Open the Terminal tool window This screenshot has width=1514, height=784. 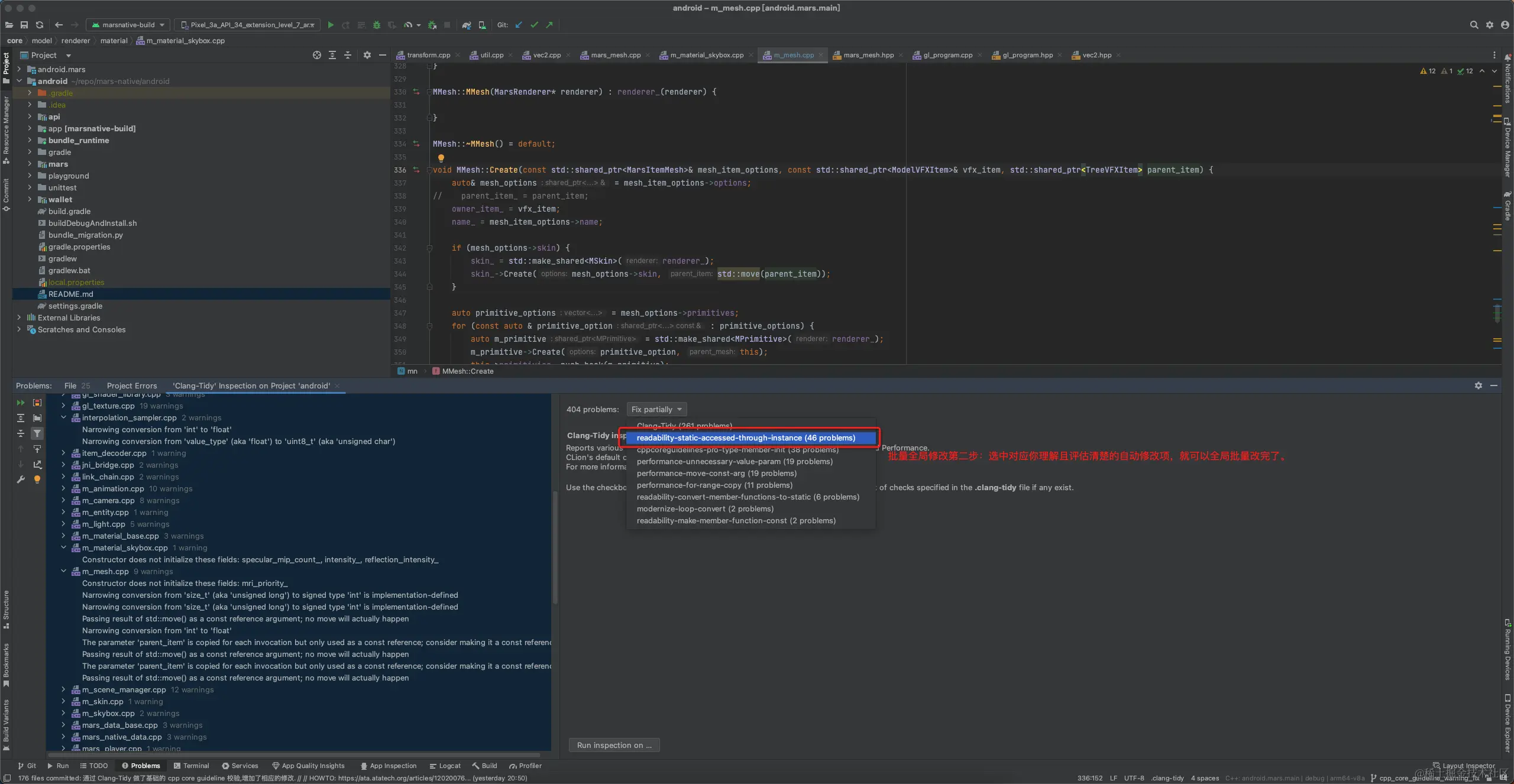(x=191, y=766)
